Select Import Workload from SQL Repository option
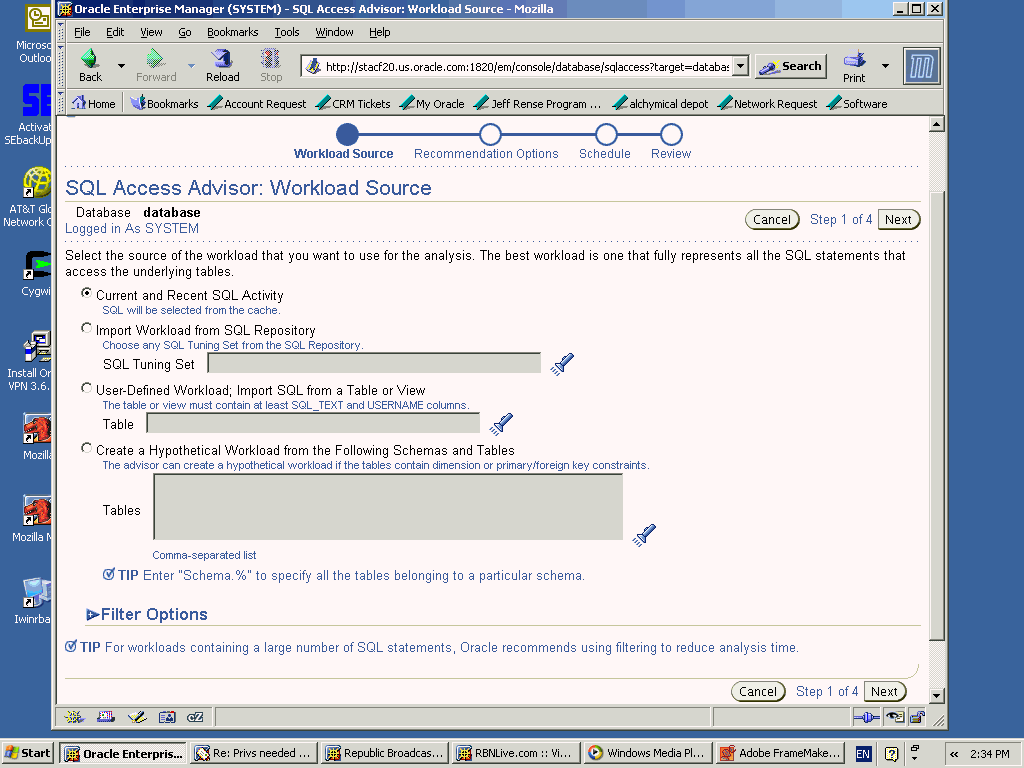Image resolution: width=1024 pixels, height=768 pixels. click(87, 329)
